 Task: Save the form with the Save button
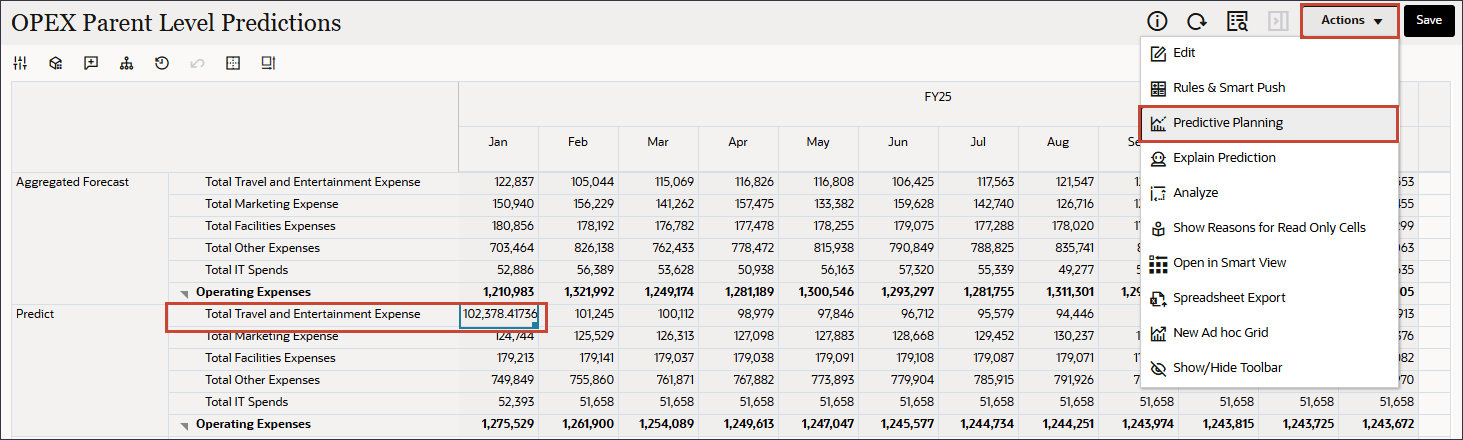coord(1429,21)
